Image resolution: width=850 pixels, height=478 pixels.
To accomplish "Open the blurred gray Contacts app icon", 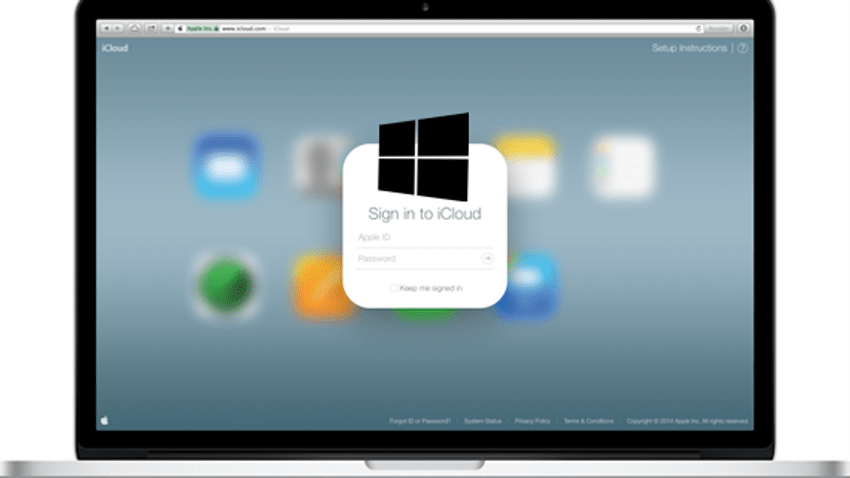I will [x=320, y=165].
